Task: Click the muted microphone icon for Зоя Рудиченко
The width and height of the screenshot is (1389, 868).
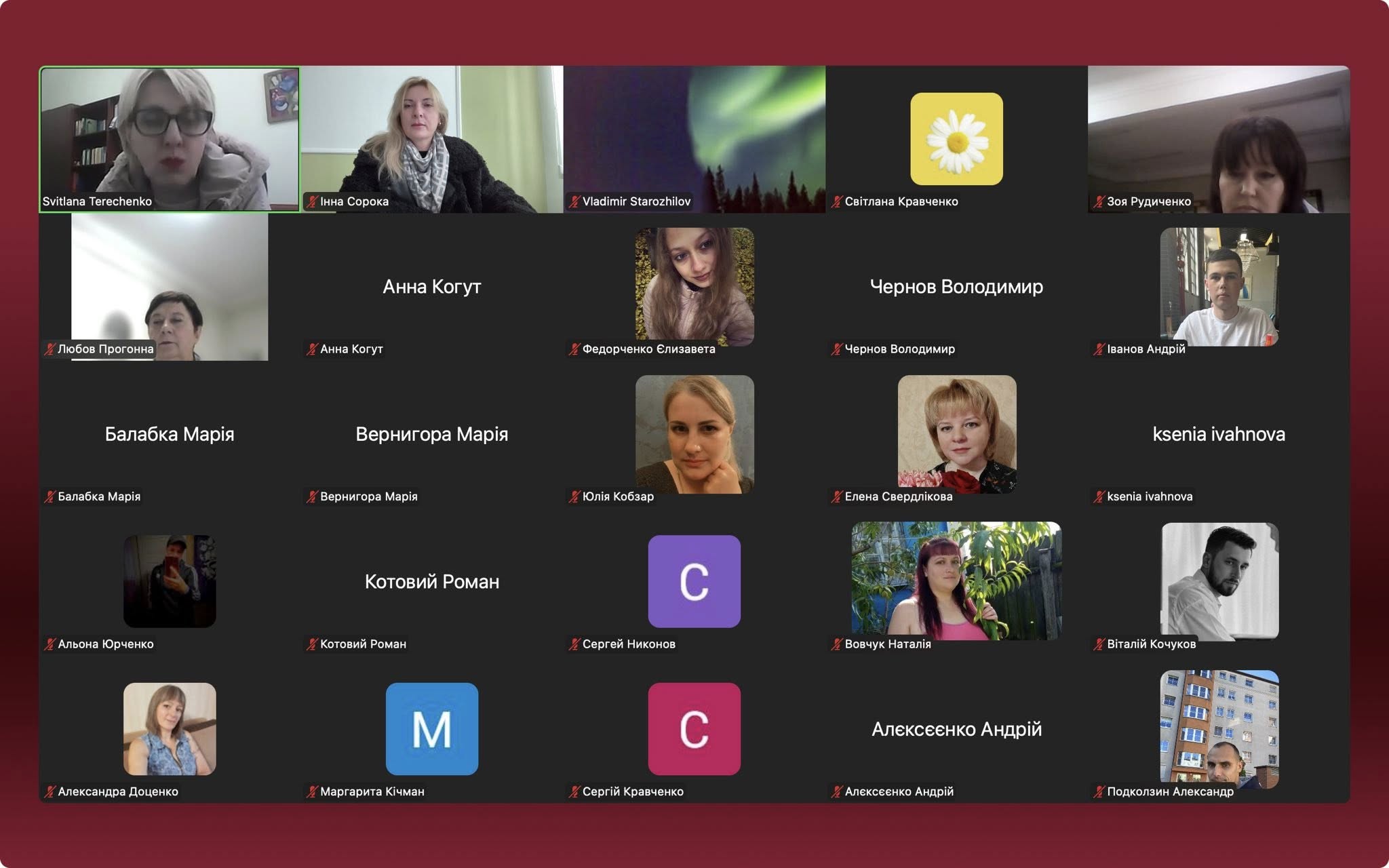Action: click(x=1099, y=201)
